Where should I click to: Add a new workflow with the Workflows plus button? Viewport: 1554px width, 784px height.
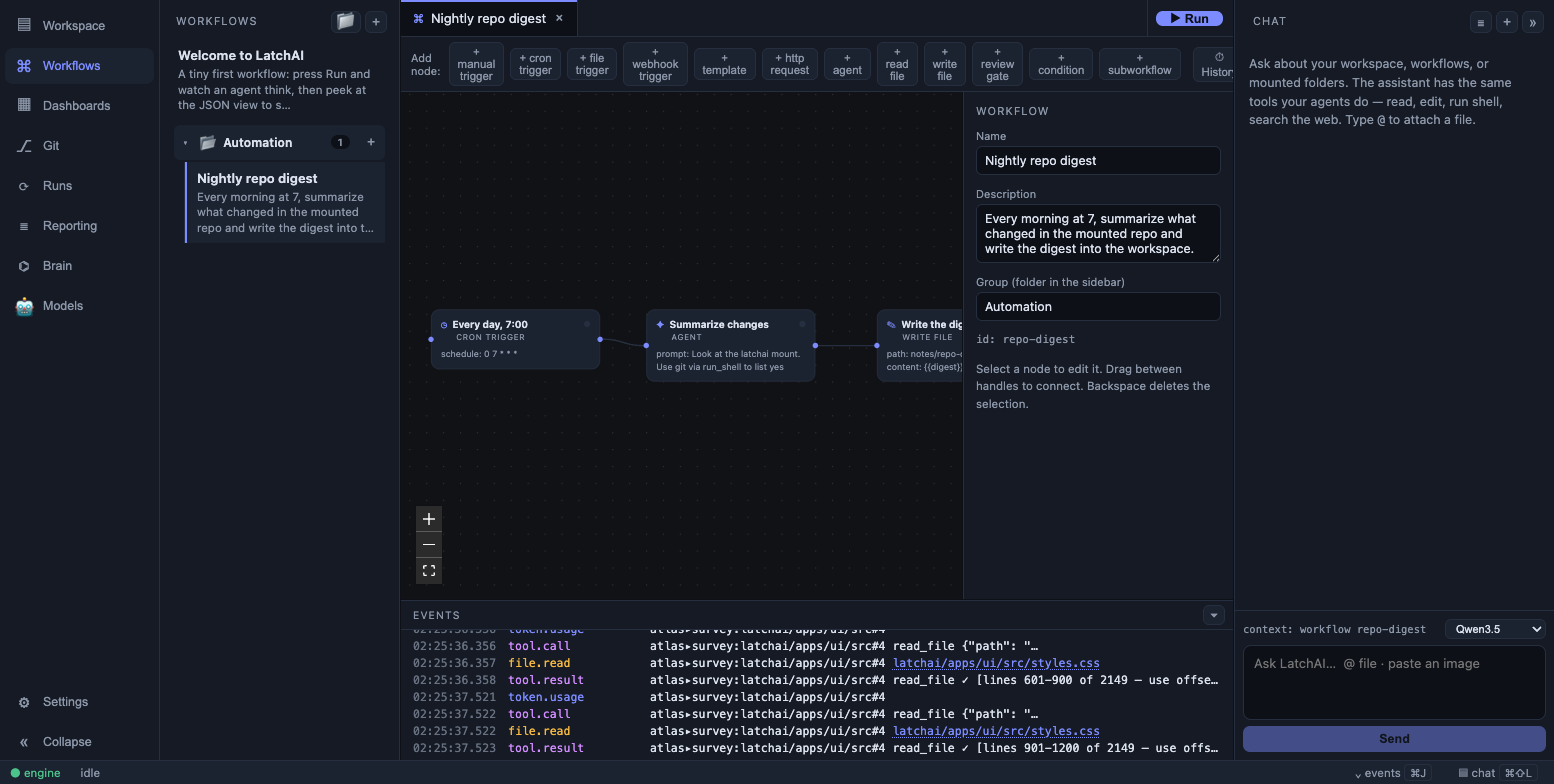coord(376,21)
